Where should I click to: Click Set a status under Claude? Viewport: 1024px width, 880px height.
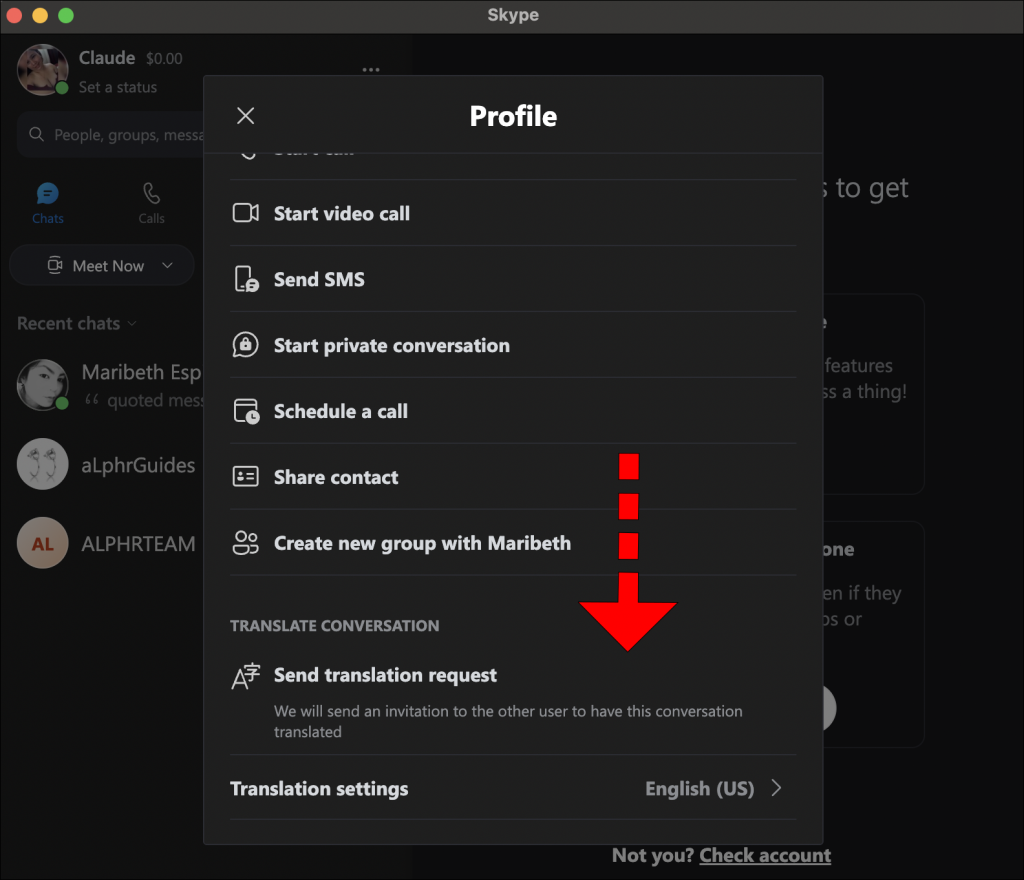(x=119, y=87)
